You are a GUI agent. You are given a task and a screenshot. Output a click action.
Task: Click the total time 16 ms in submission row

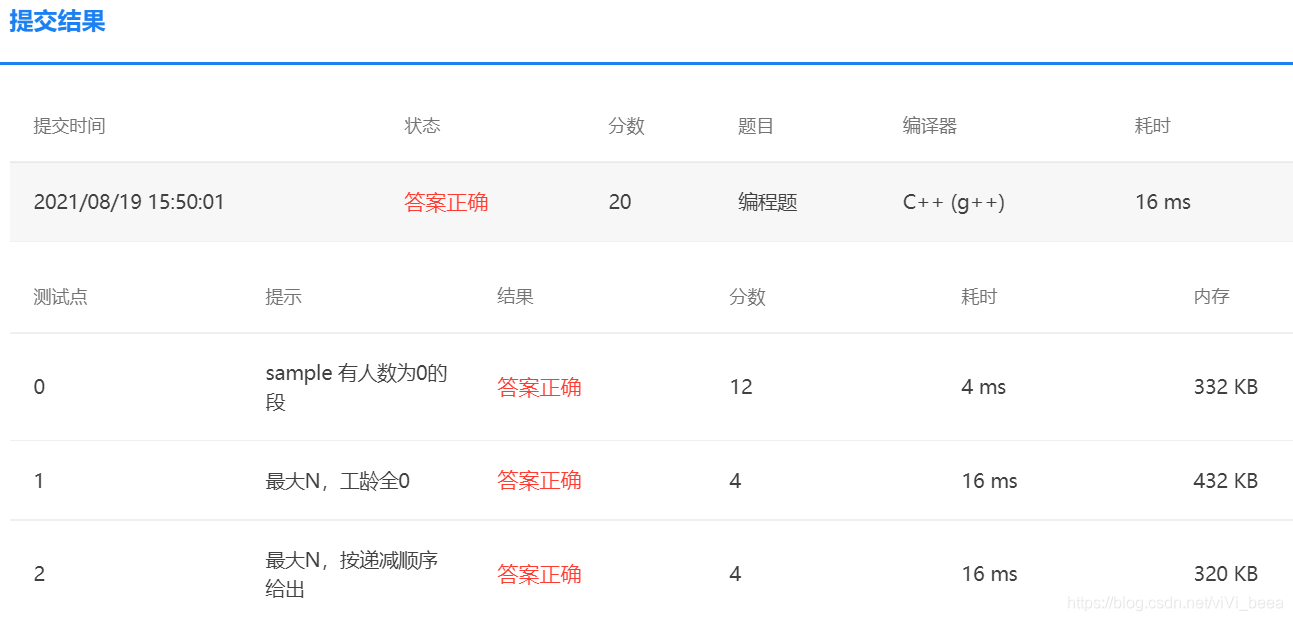1163,202
